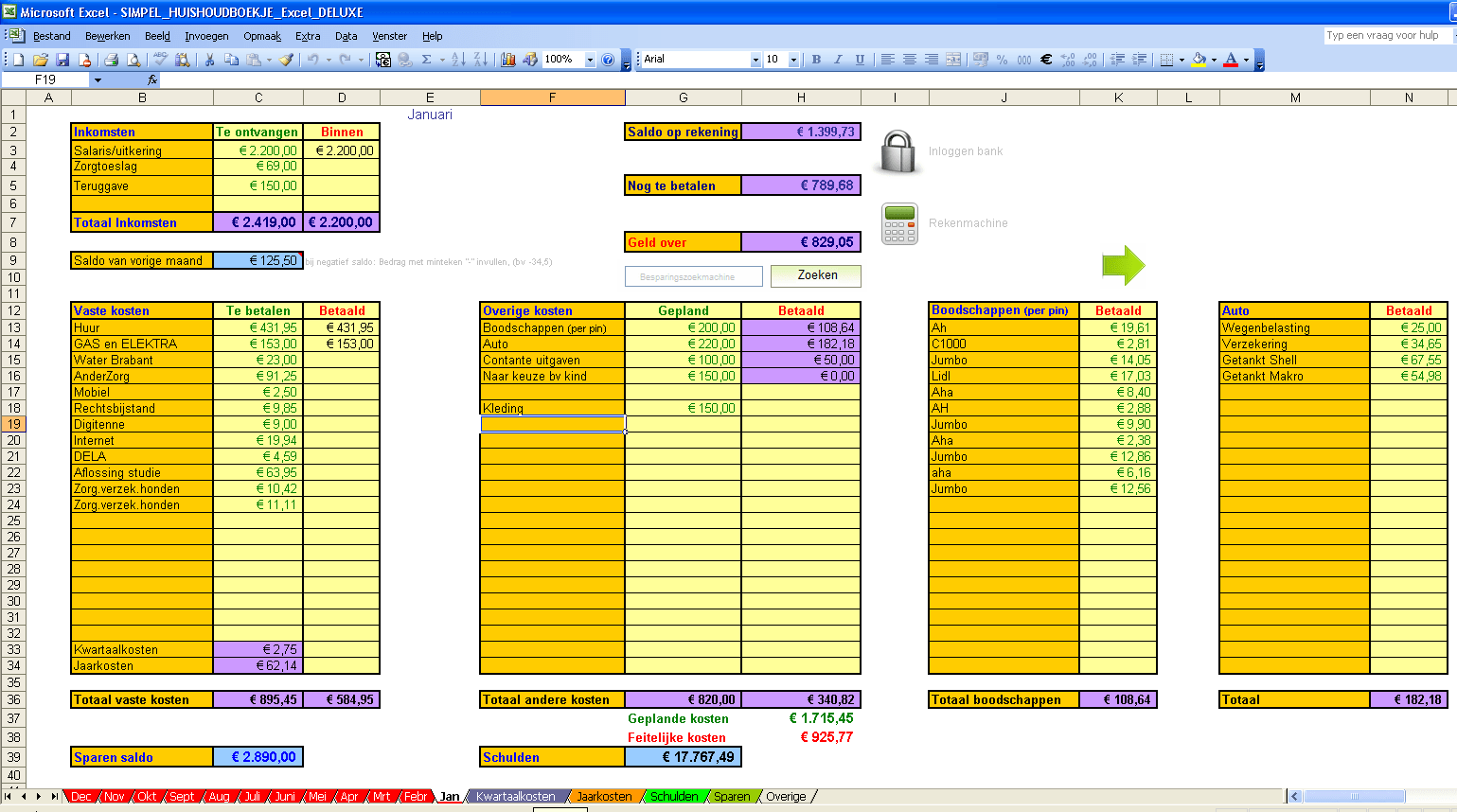Click the Inloggen bank link text
The height and width of the screenshot is (812, 1457).
pos(966,151)
